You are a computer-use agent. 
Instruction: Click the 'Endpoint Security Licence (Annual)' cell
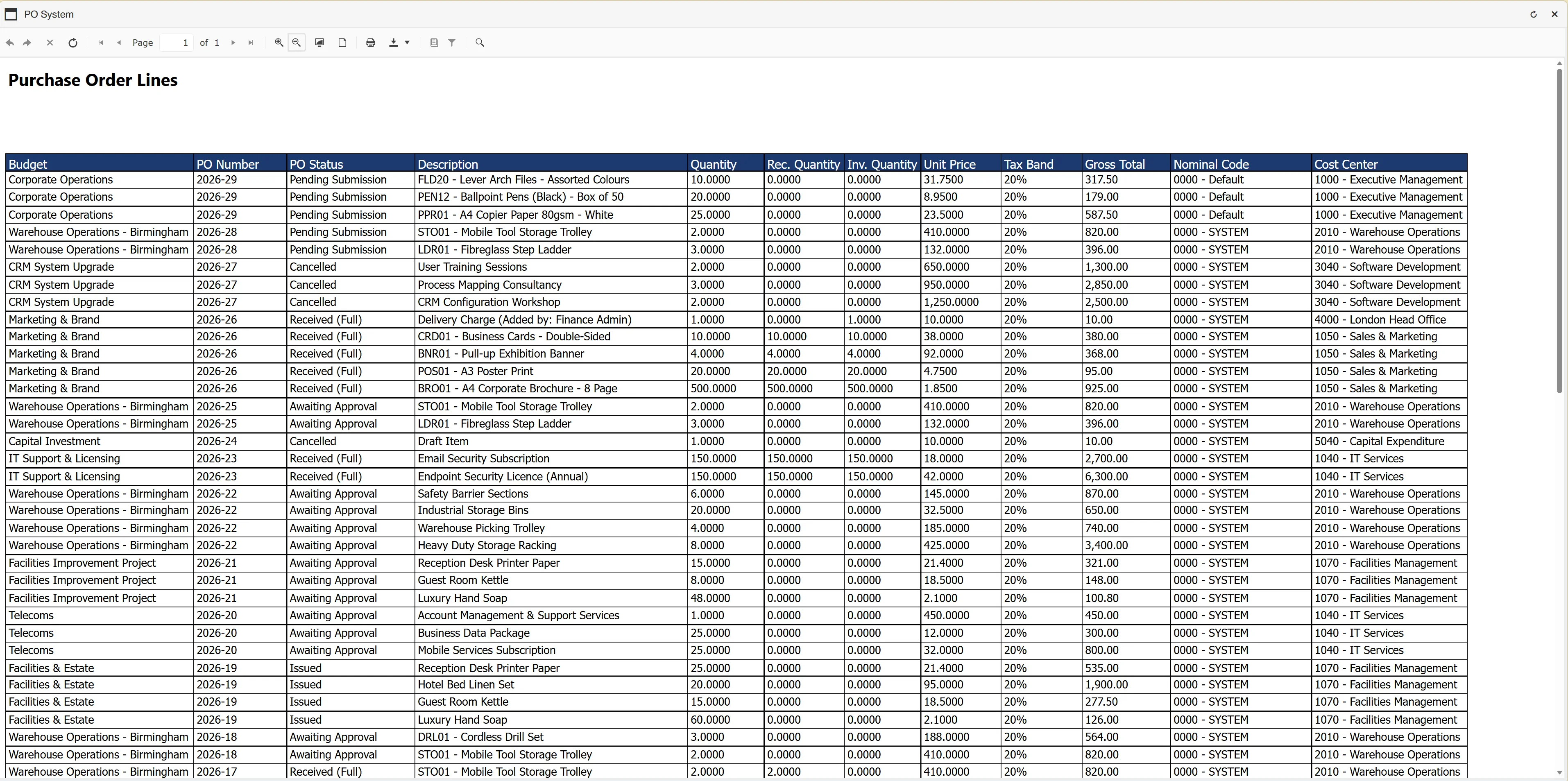551,477
